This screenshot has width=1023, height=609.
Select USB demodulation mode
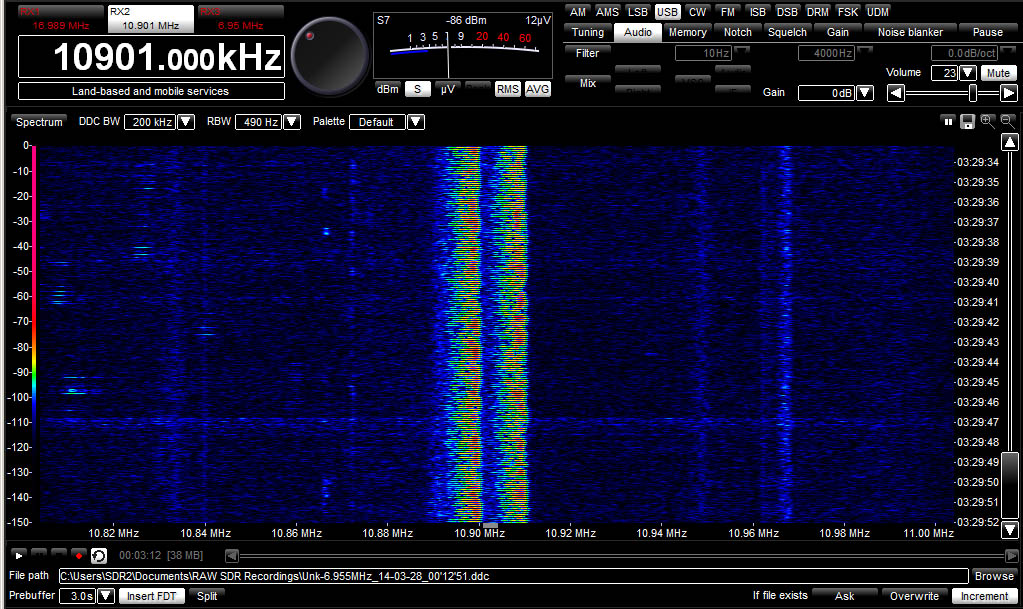(667, 12)
